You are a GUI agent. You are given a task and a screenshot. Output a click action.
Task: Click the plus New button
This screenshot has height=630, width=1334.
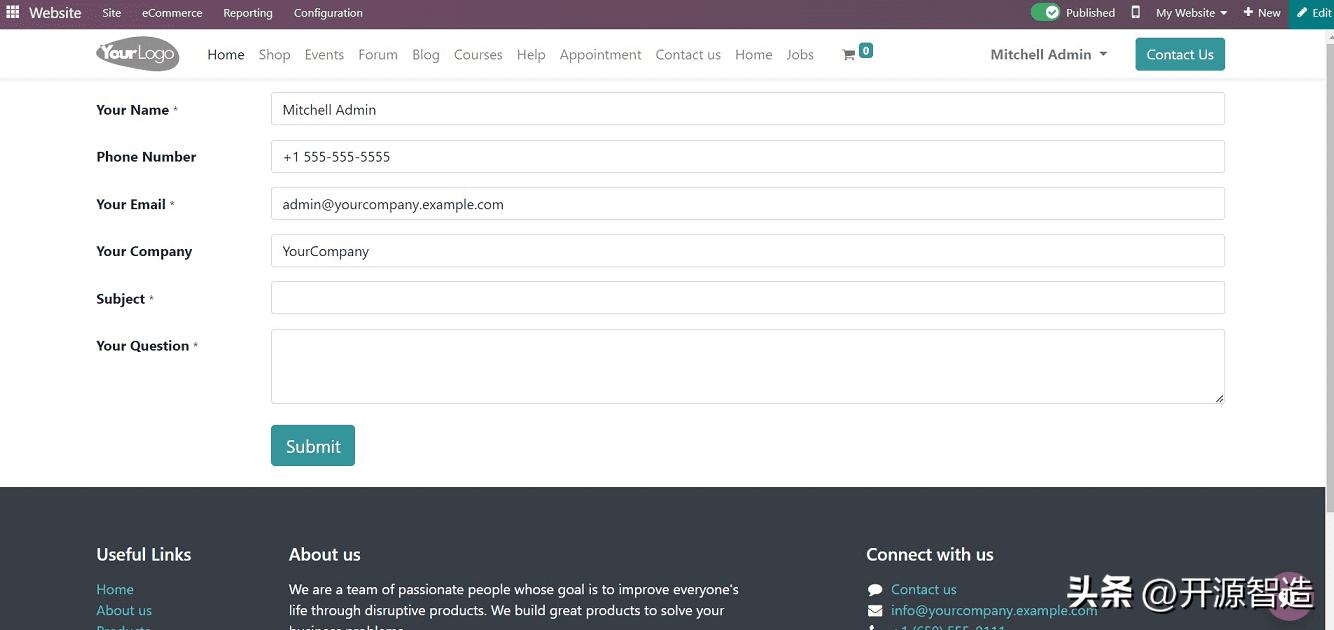(x=1262, y=13)
